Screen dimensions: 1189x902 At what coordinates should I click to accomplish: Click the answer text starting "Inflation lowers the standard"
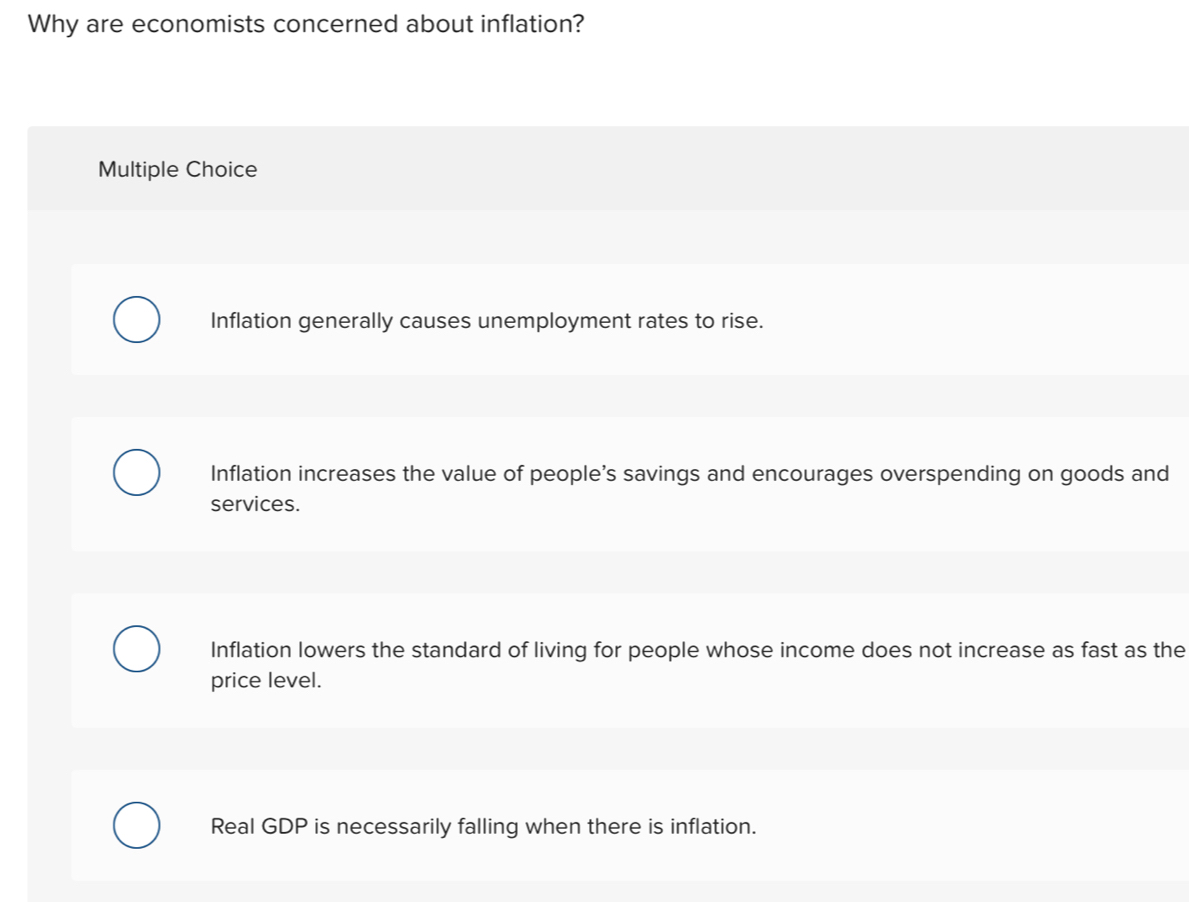tap(697, 650)
